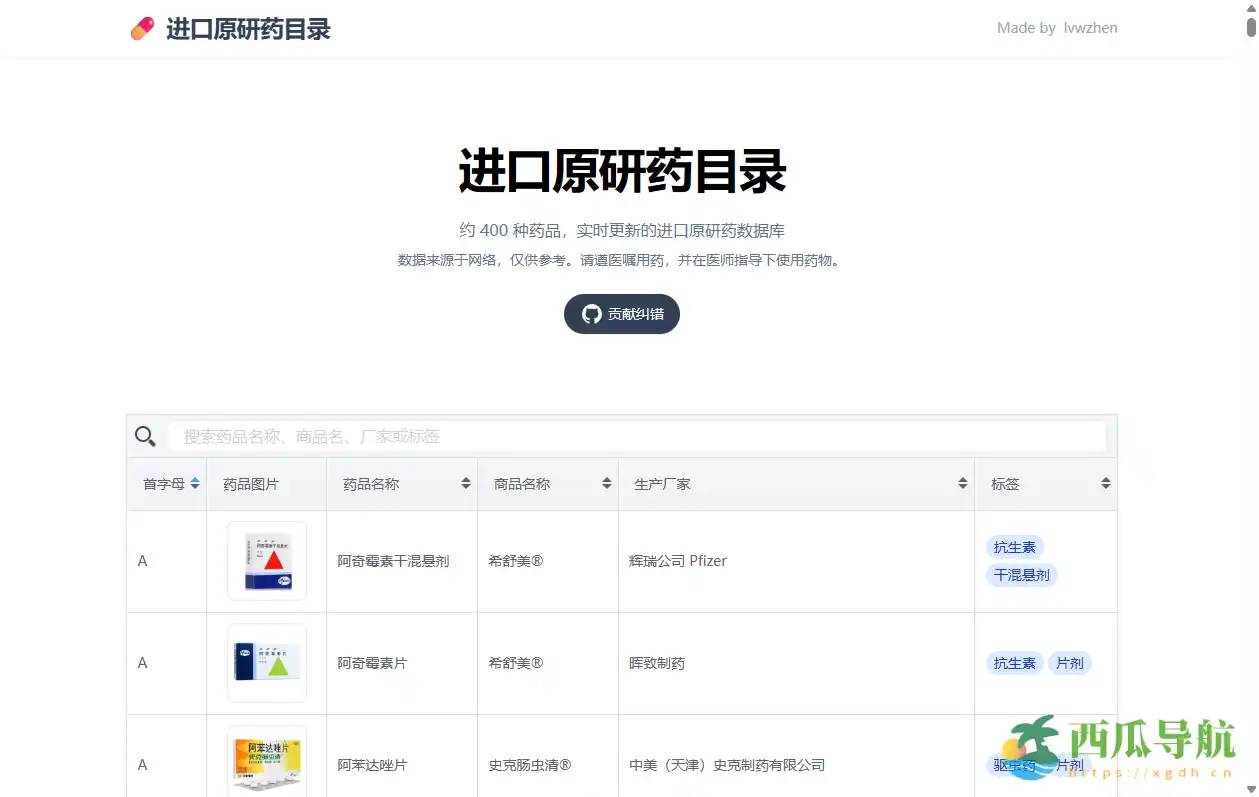Click the search magnifier icon
Image resolution: width=1259 pixels, height=797 pixels.
(x=145, y=436)
